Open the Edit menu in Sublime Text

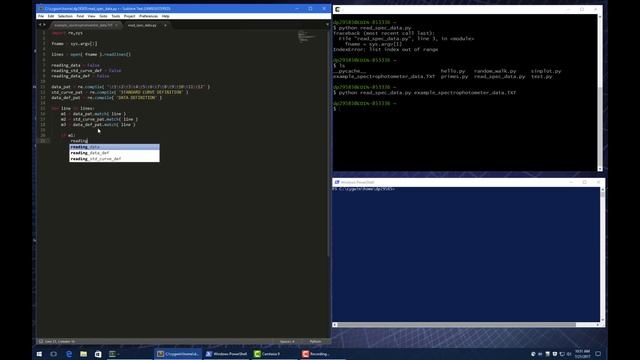[51, 16]
